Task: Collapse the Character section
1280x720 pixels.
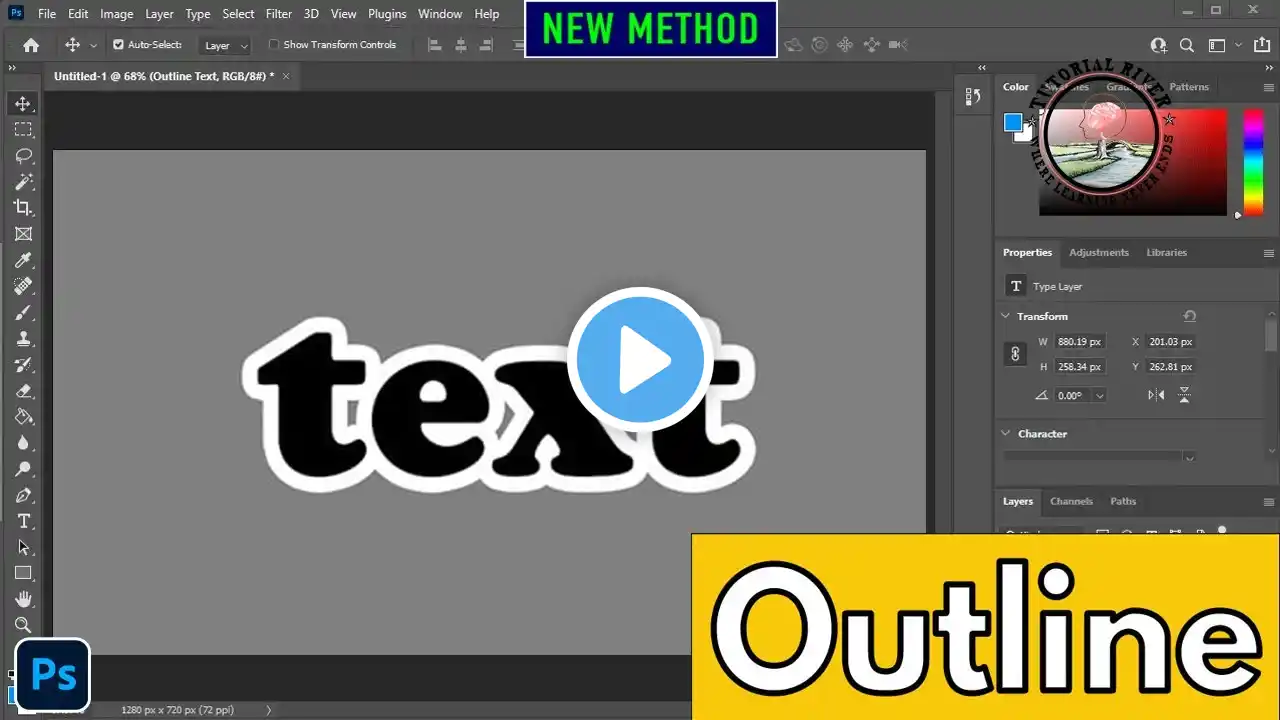Action: click(1006, 433)
